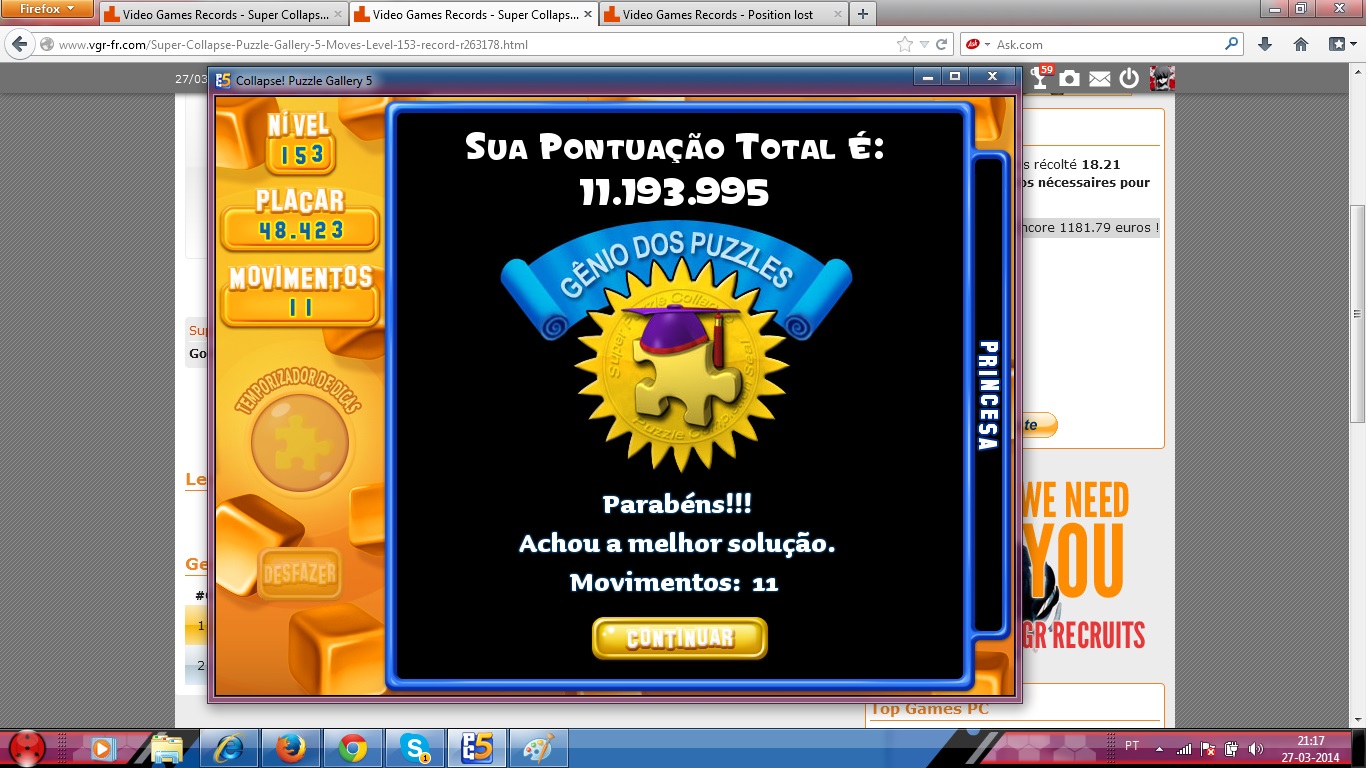Click the user avatar picture
The image size is (1366, 768).
tap(1161, 78)
